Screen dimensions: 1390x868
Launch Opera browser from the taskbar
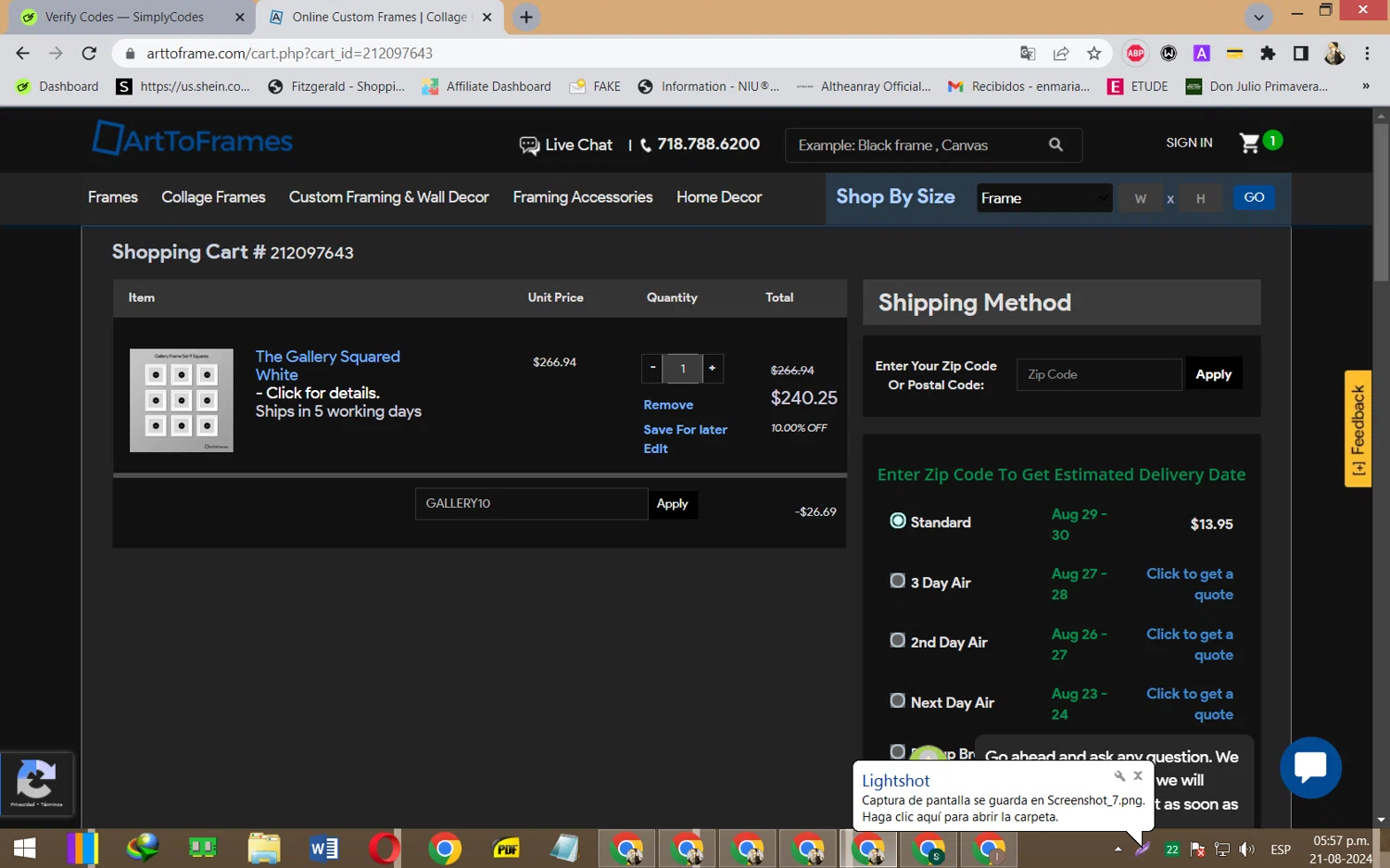pos(385,849)
